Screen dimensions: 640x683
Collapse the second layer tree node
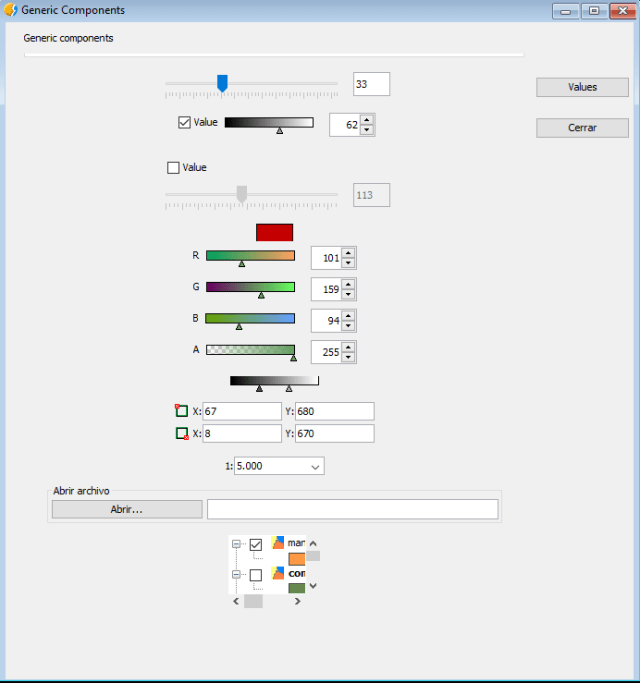pyautogui.click(x=236, y=575)
